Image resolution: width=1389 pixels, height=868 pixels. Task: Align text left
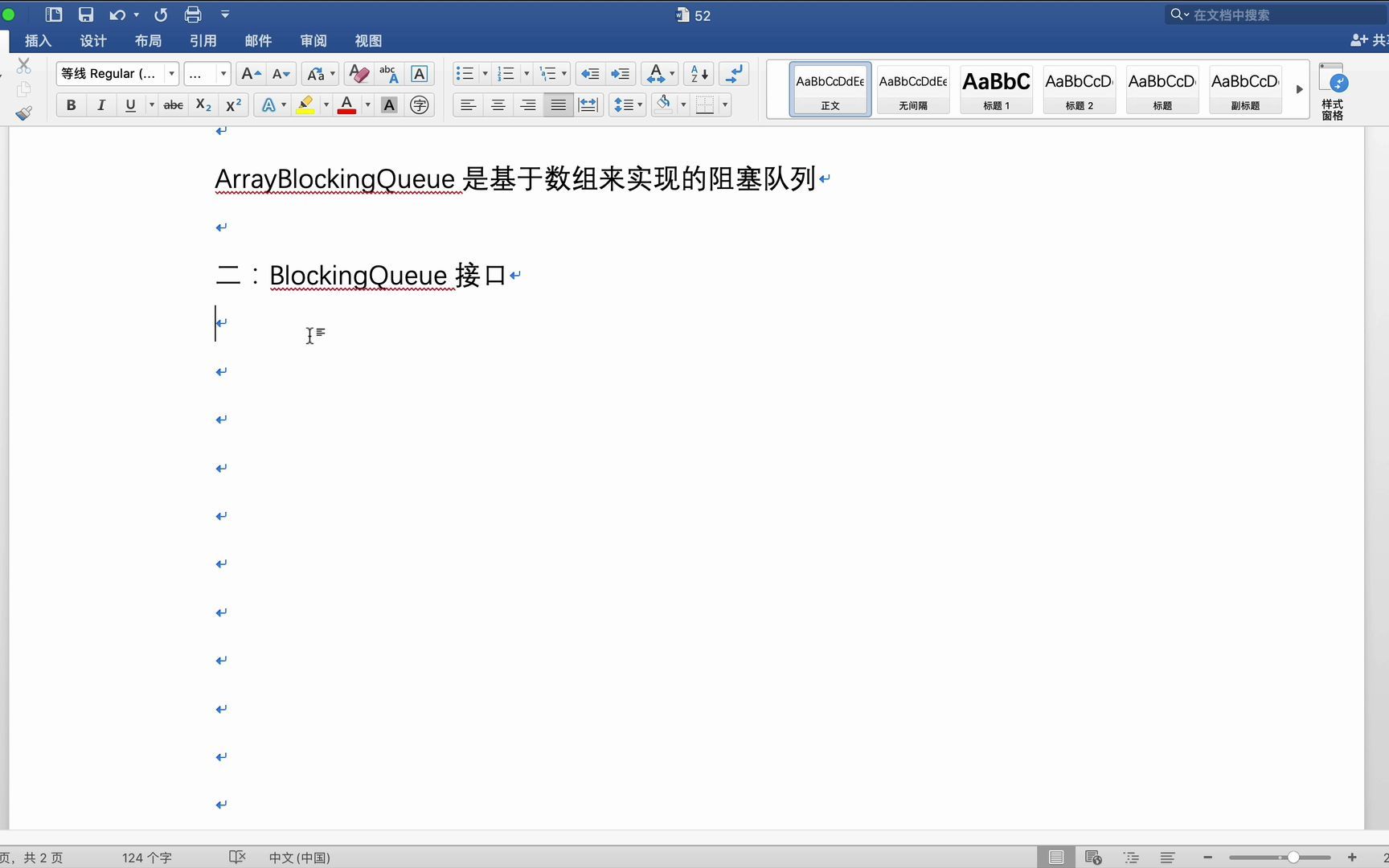pyautogui.click(x=468, y=105)
